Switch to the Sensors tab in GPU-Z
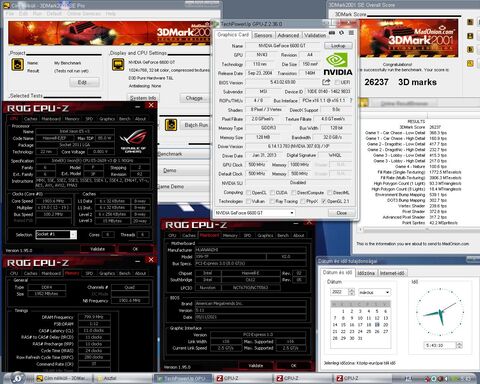480x384 pixels. pos(263,35)
